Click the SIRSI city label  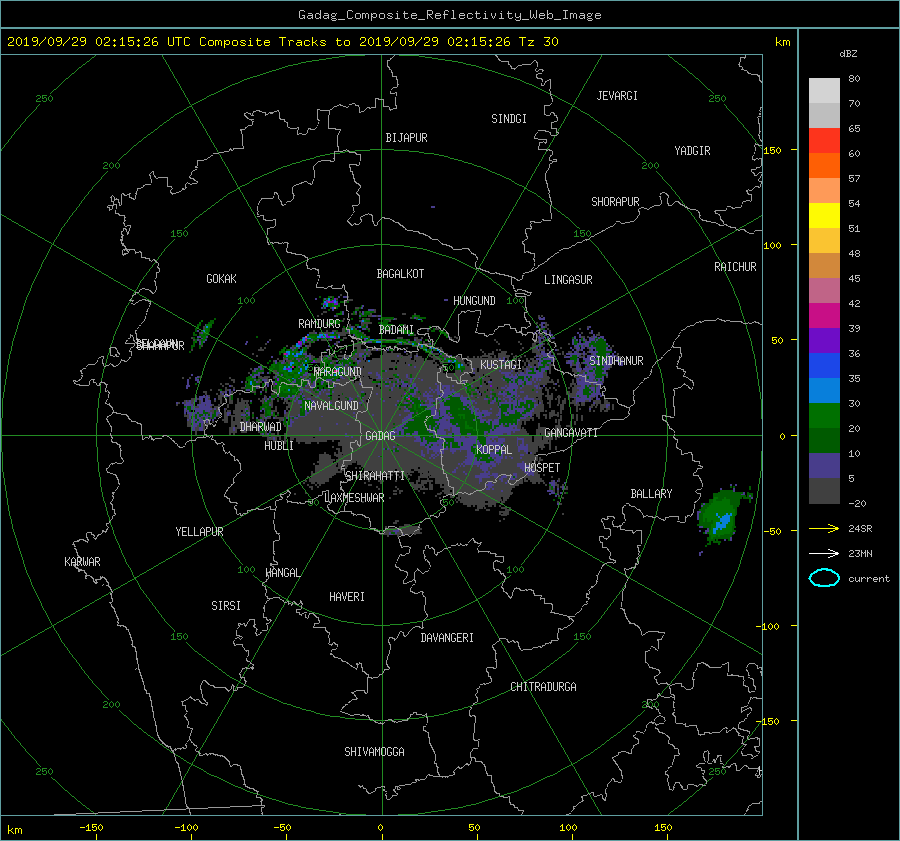point(226,606)
